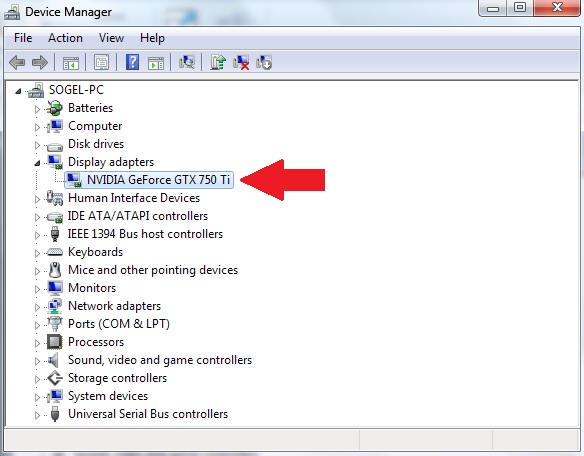The width and height of the screenshot is (584, 456).
Task: Click the blue Help question-mark icon
Action: click(x=133, y=62)
